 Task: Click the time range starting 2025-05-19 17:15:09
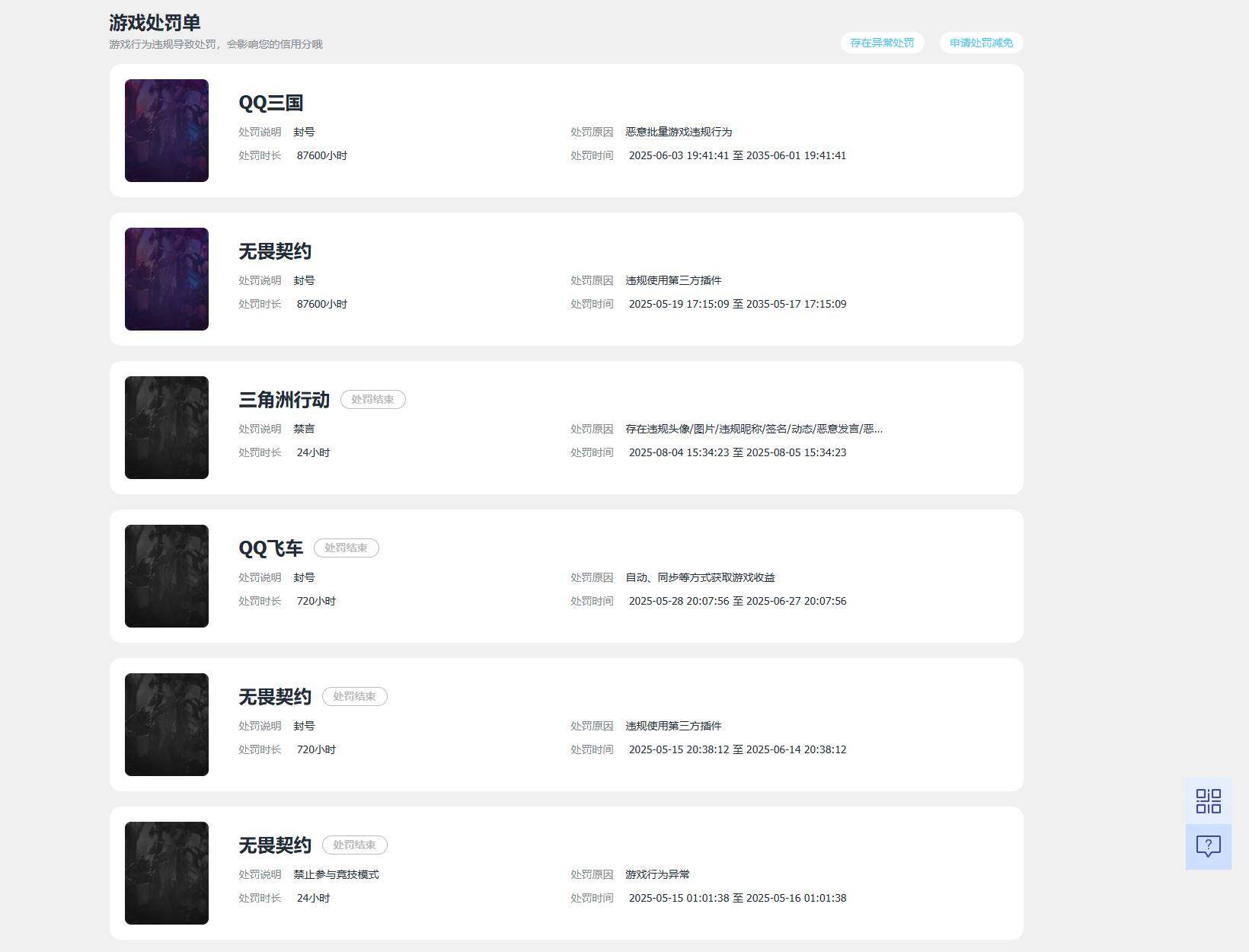pyautogui.click(x=737, y=304)
